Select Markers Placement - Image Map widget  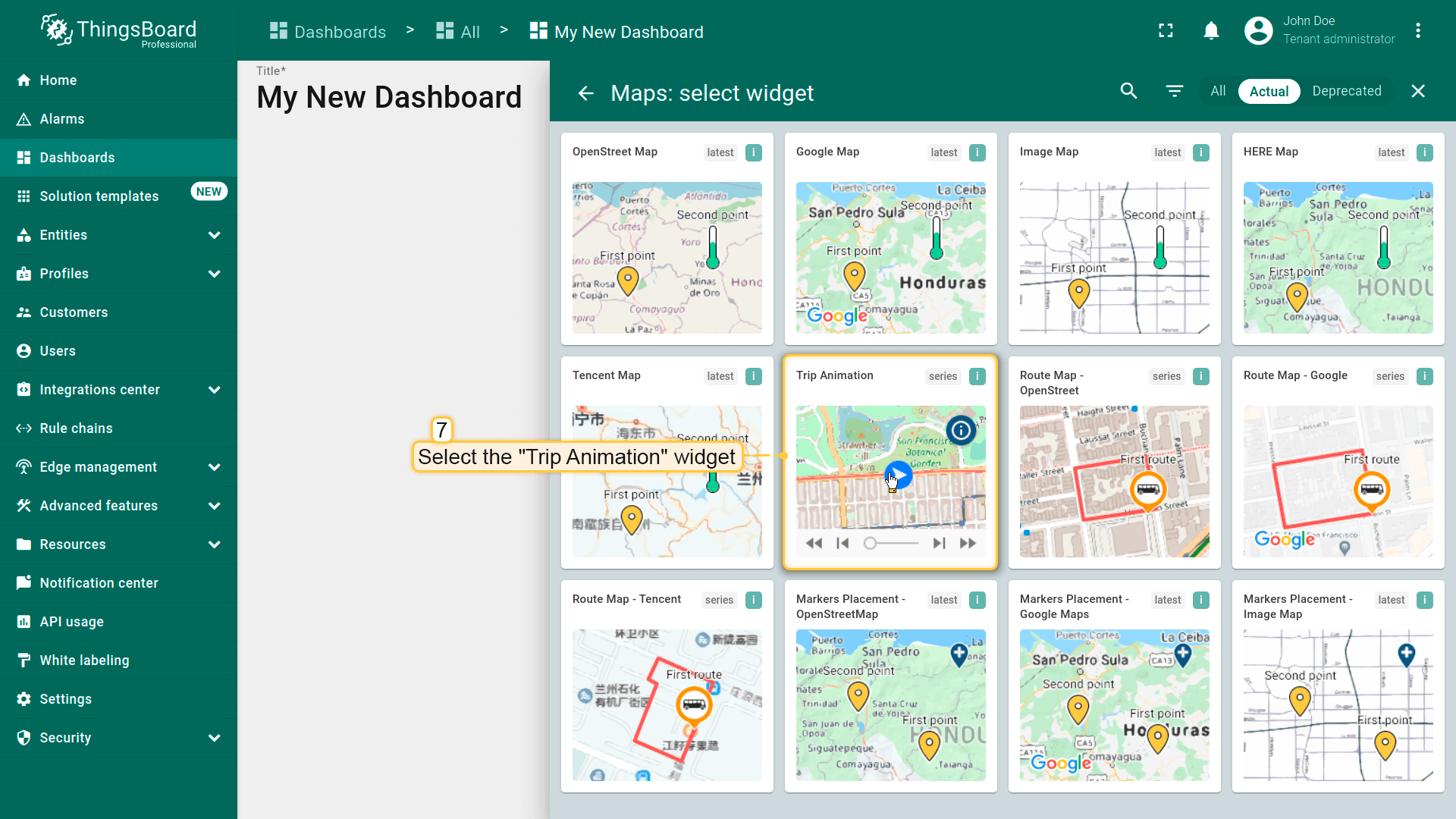[1338, 686]
